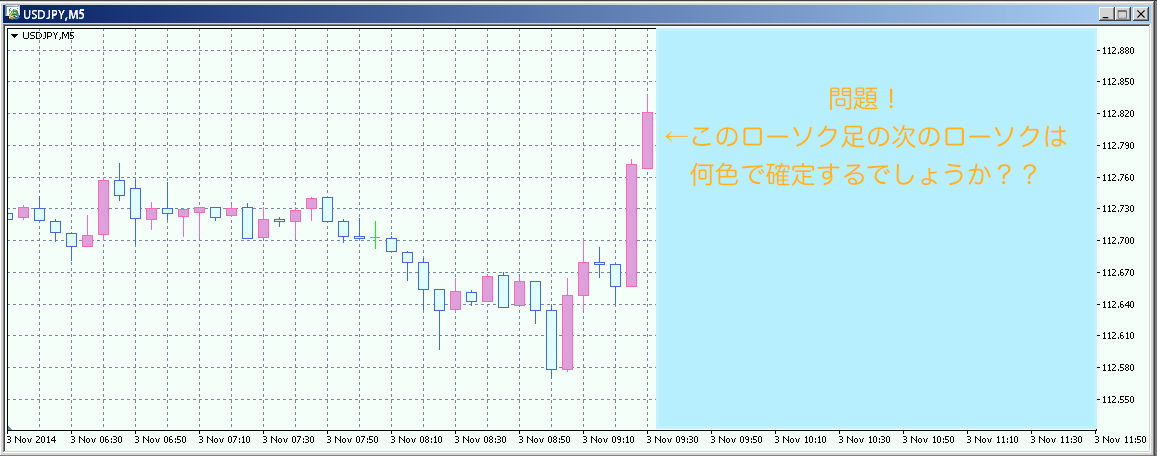Click the USDJPY chart window icon
1157x456 pixels.
point(13,13)
